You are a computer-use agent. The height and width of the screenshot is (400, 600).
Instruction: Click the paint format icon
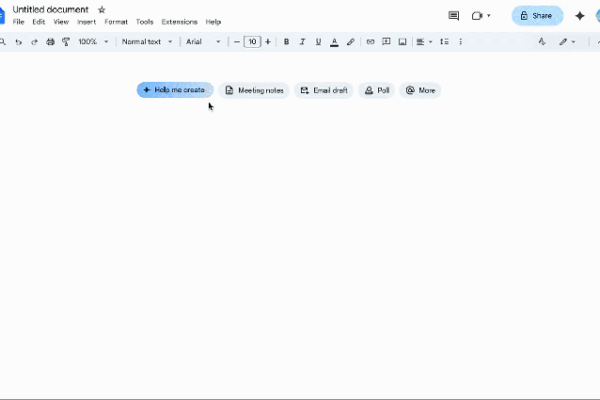coord(66,42)
